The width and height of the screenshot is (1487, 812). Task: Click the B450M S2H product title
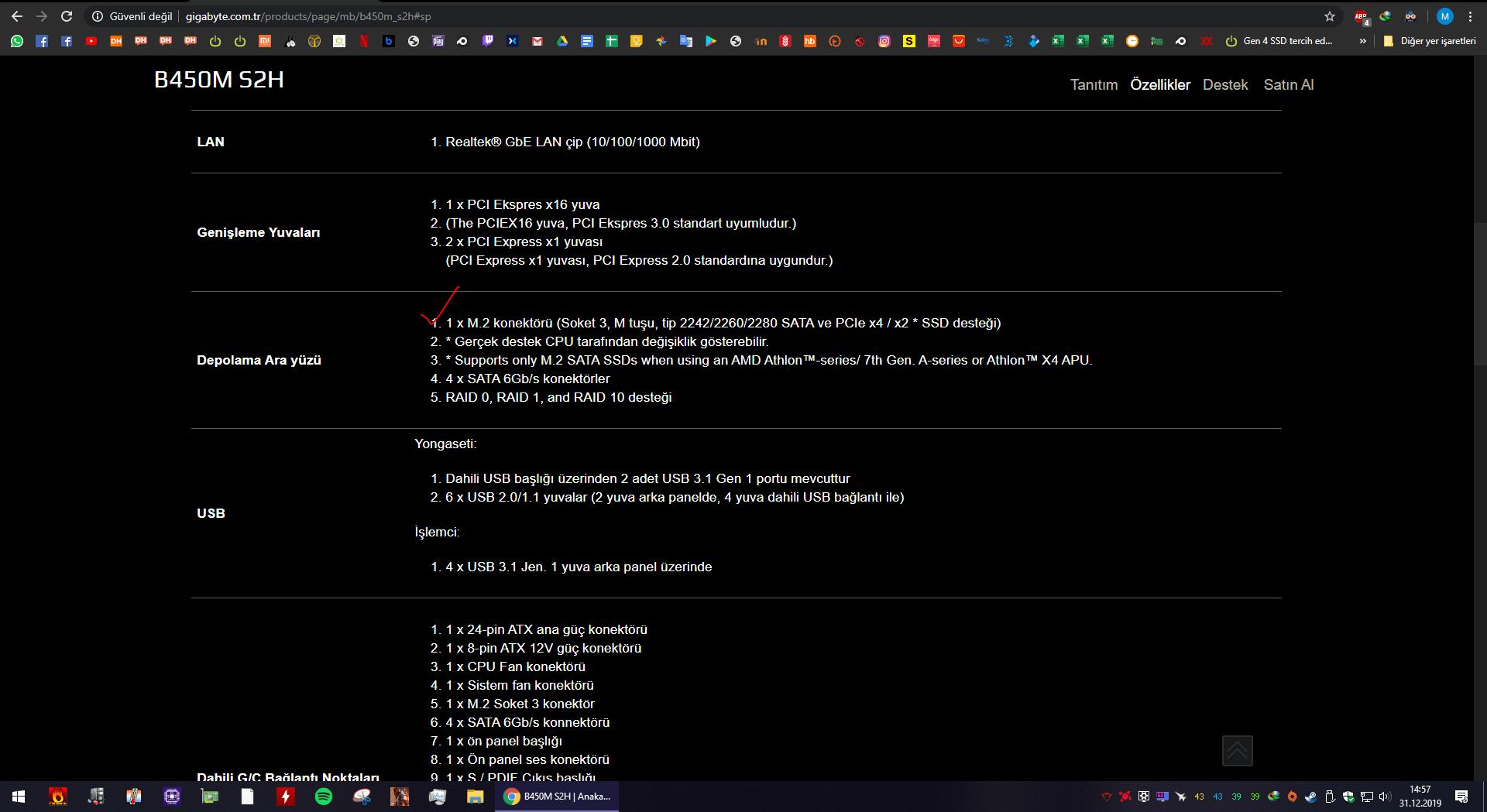pyautogui.click(x=219, y=80)
